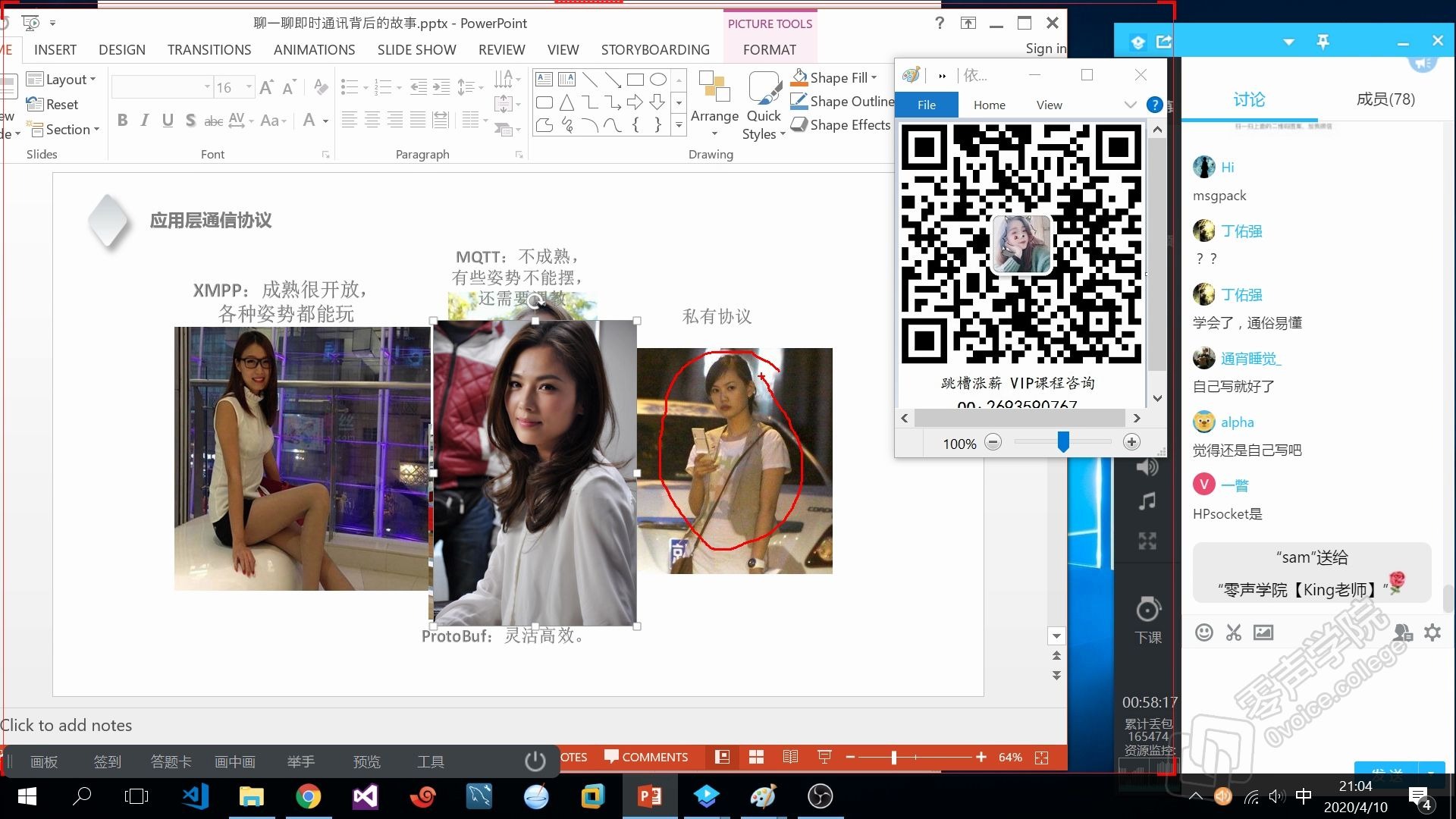Open Paint help question mark icon
The width and height of the screenshot is (1456, 819).
[1154, 105]
